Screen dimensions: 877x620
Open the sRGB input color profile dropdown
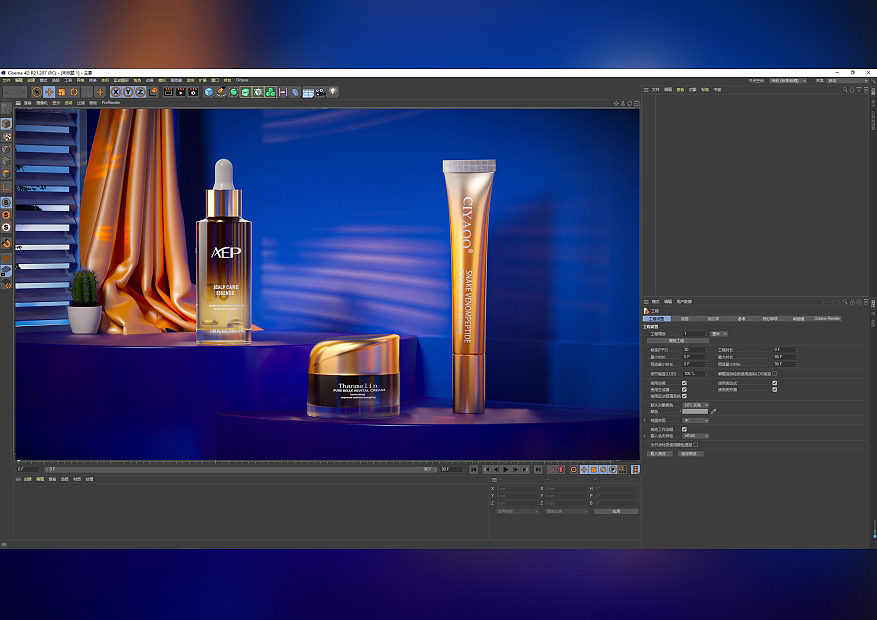click(x=696, y=436)
